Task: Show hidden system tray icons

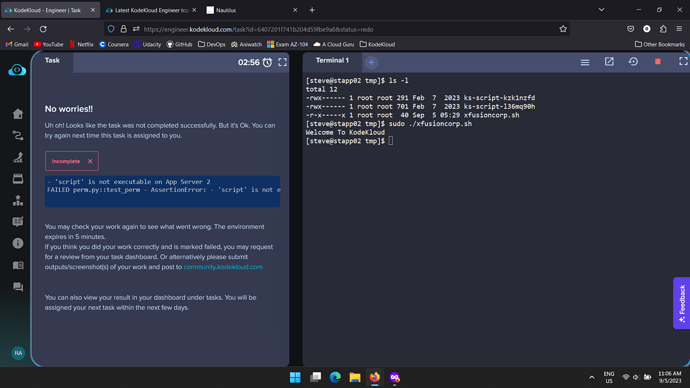Action: point(591,377)
